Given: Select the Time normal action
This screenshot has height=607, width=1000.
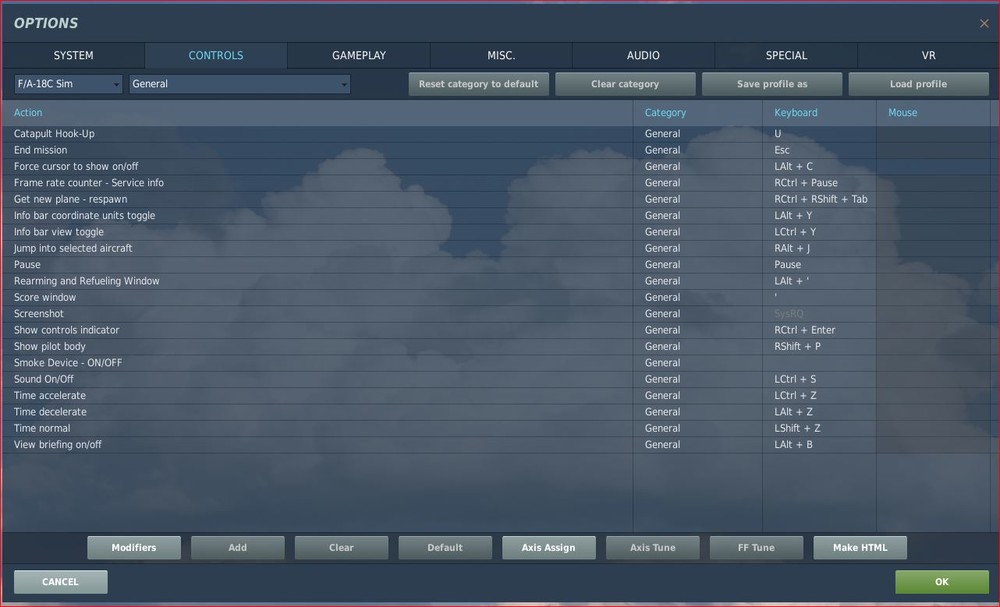Looking at the screenshot, I should coord(317,428).
